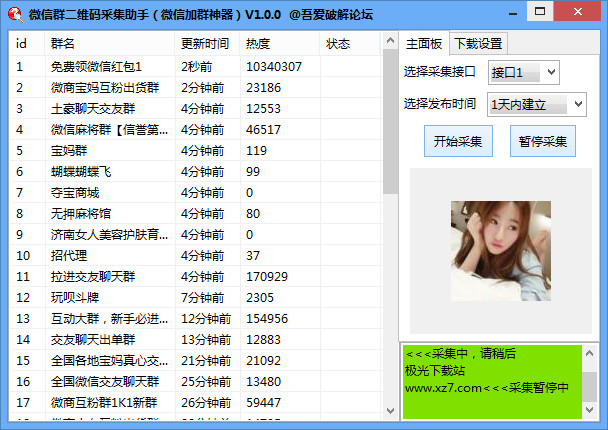Click heat value 23186
Image resolution: width=608 pixels, height=430 pixels.
263,88
